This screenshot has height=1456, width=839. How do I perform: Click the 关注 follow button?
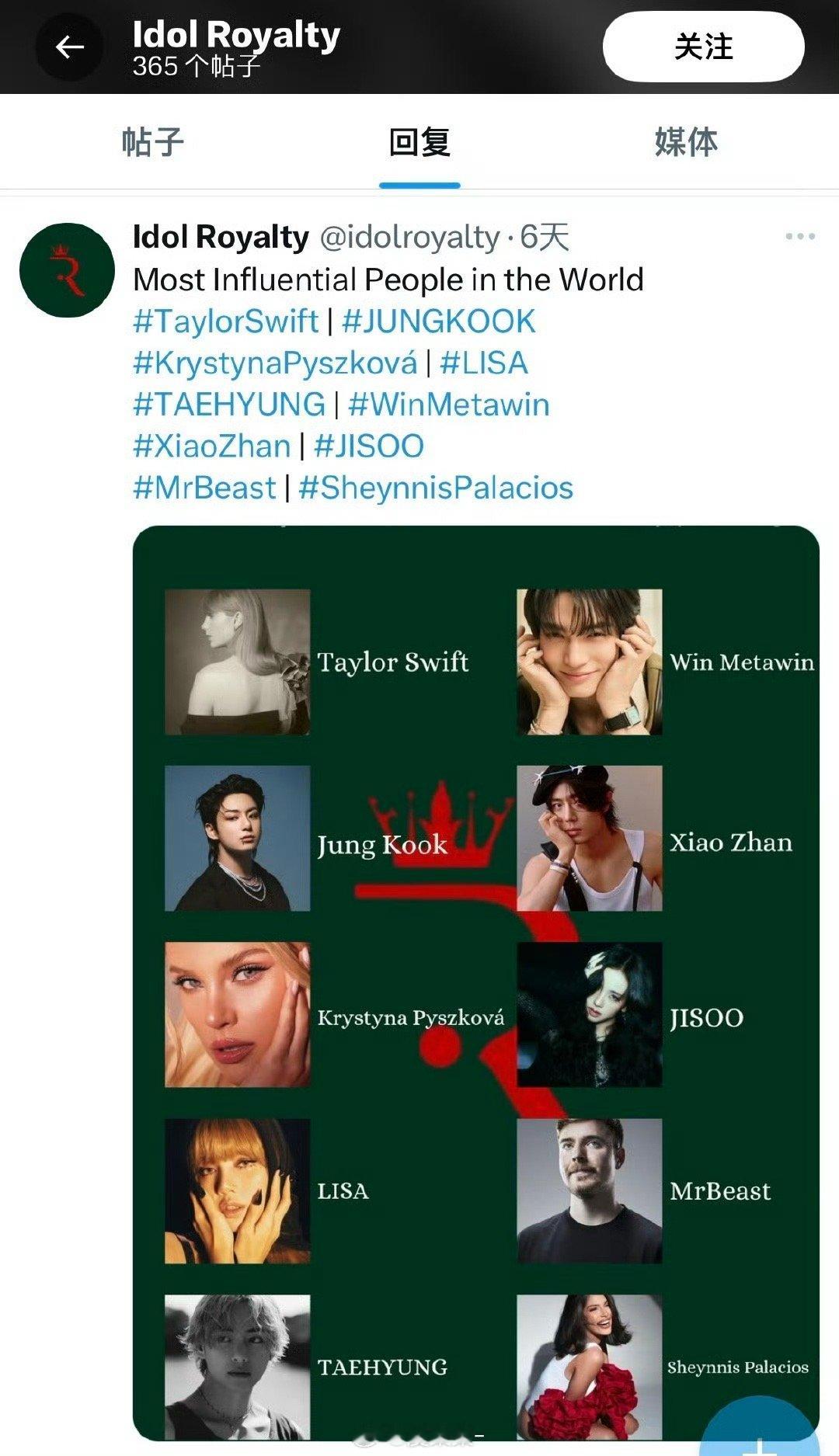coord(703,47)
